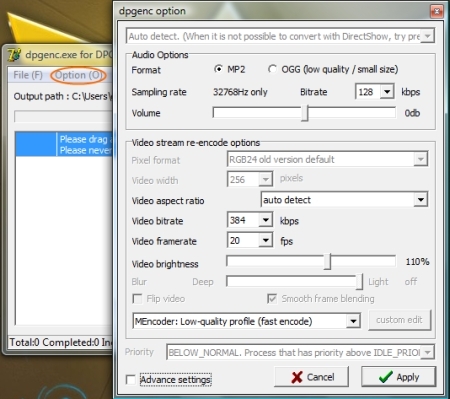Enable Advance settings checkbox
450x399 pixels.
click(131, 380)
